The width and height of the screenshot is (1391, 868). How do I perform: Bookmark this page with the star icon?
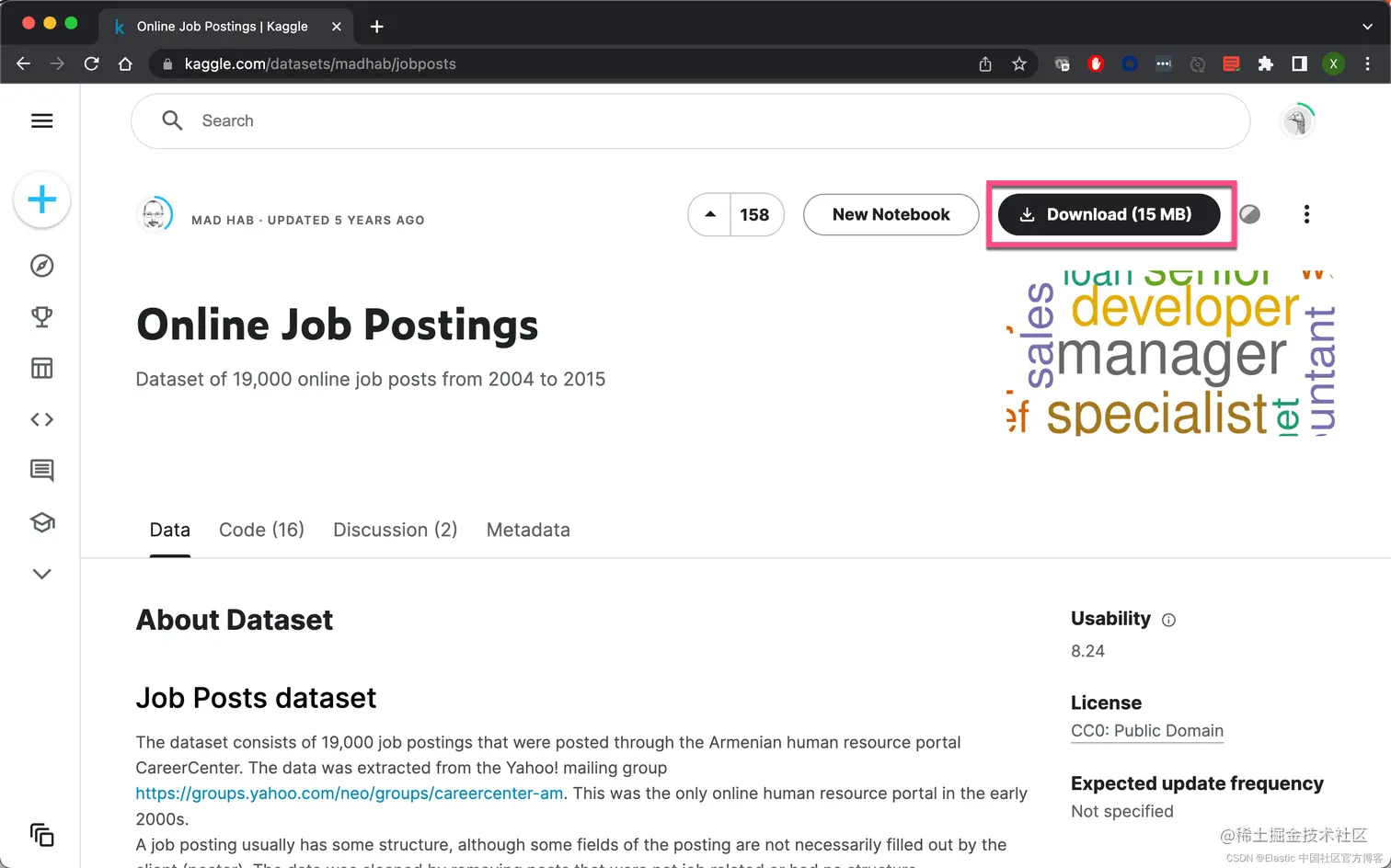point(1019,64)
